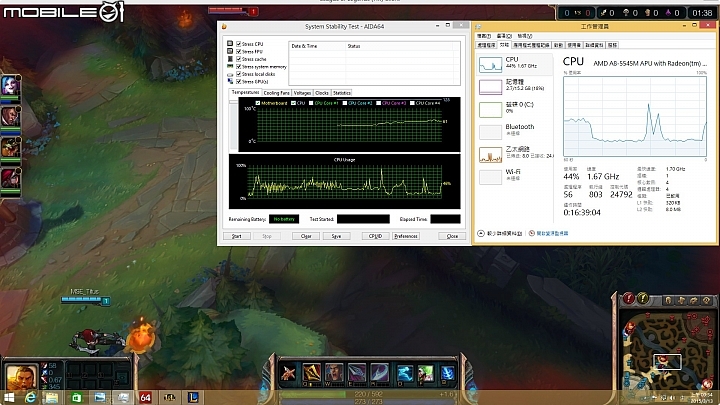Click the Close button at the AIDA64 bottom
Screen dimensions: 720x405
452,236
